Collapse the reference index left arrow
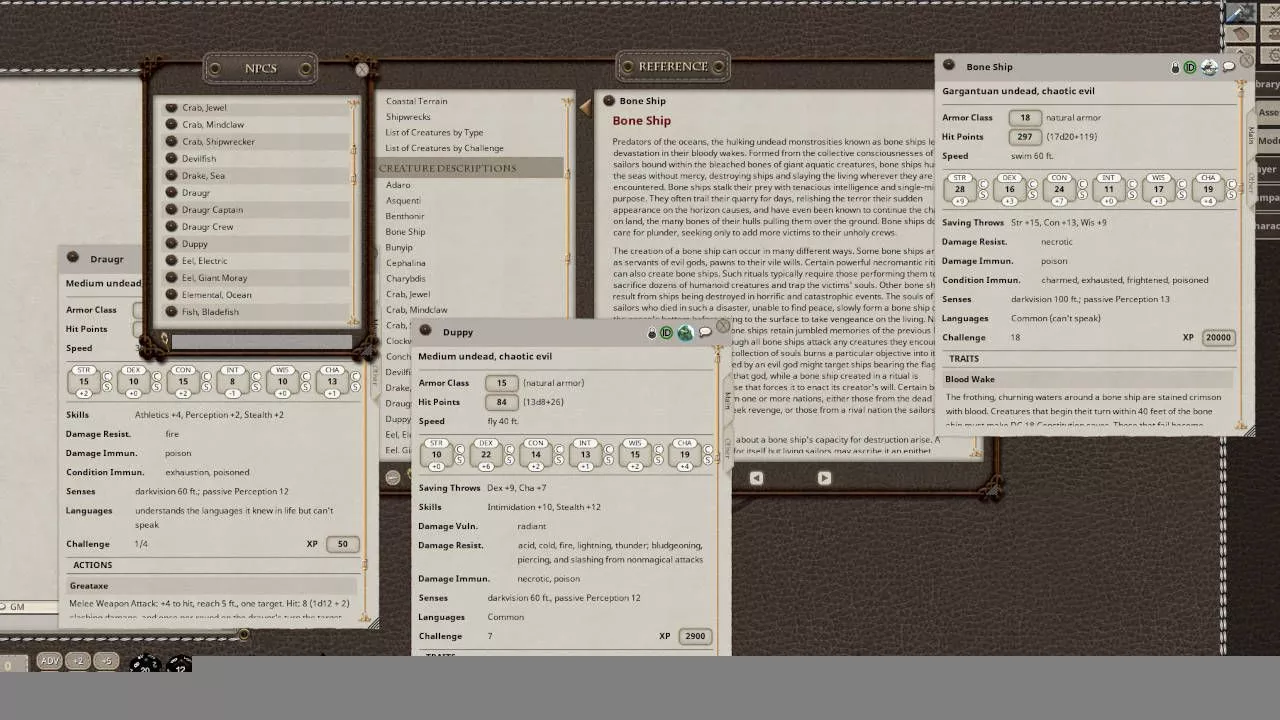The height and width of the screenshot is (720, 1280). [585, 107]
